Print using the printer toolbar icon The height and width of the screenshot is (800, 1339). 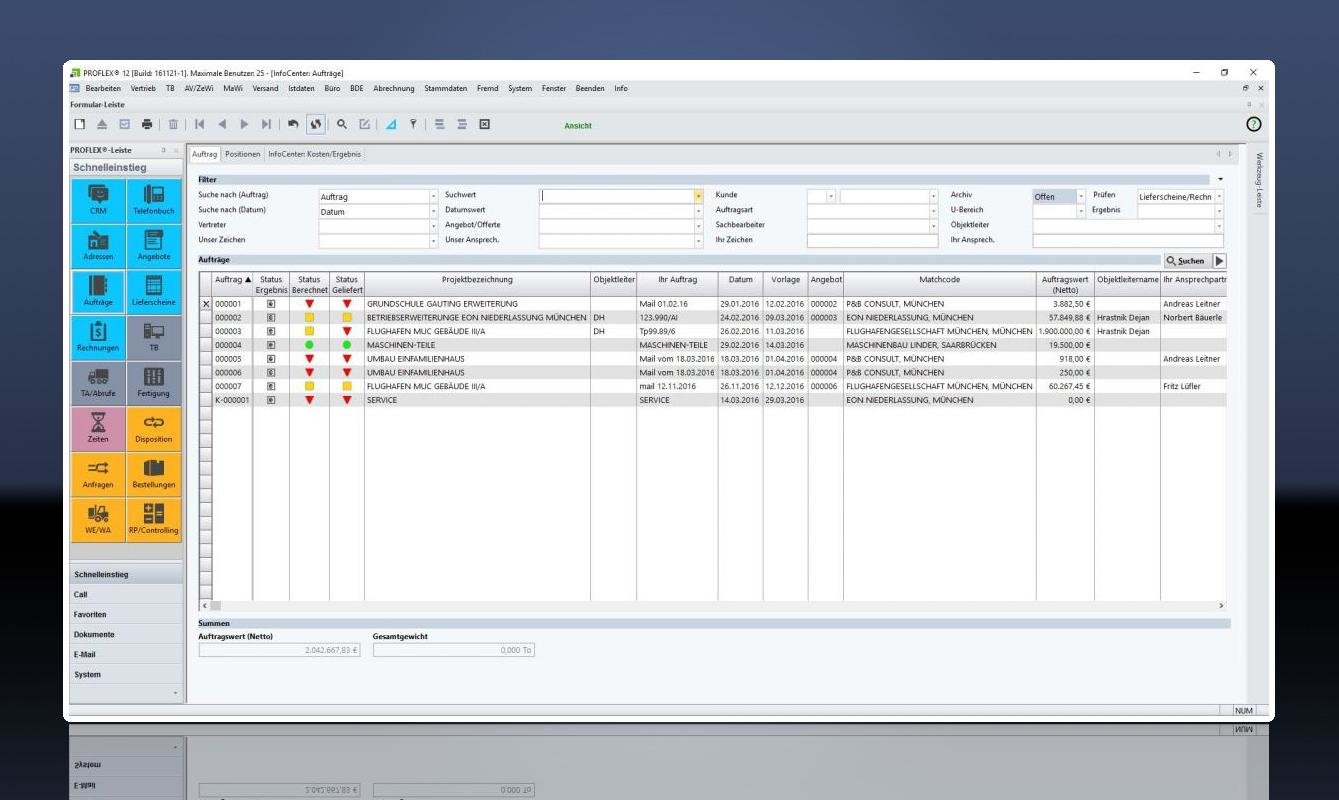[148, 124]
